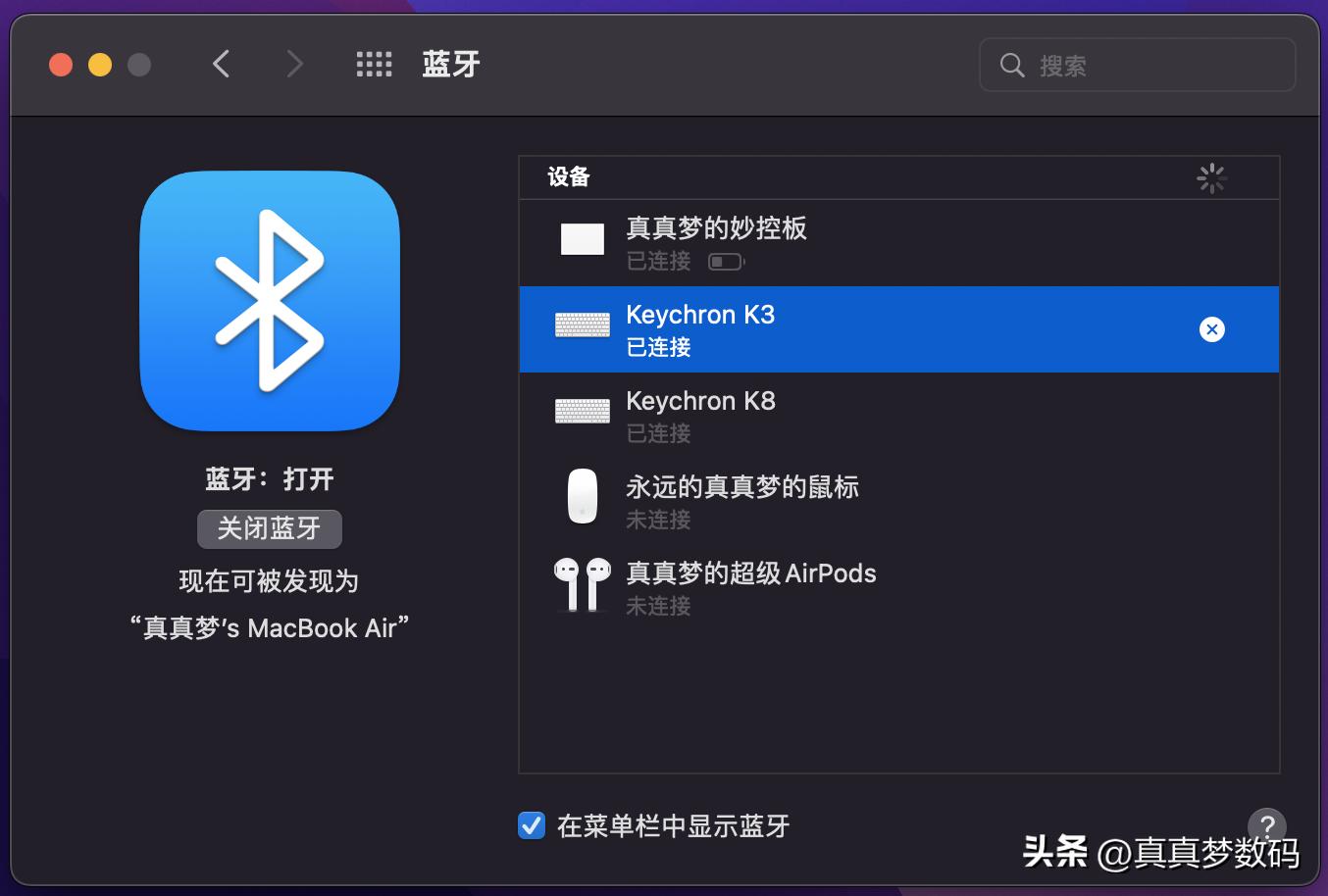Select the Keychron K3 keyboard icon
Viewport: 1328px width, 896px height.
(582, 325)
